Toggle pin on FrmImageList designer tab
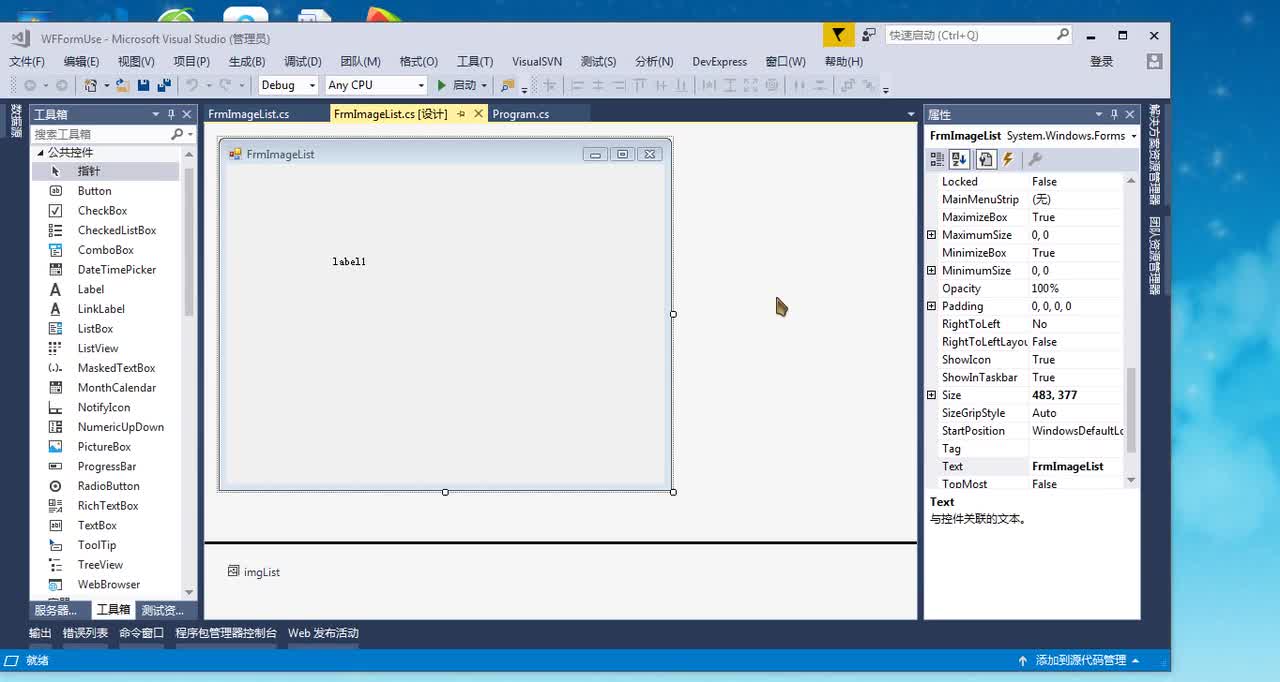The image size is (1280, 682). [461, 114]
